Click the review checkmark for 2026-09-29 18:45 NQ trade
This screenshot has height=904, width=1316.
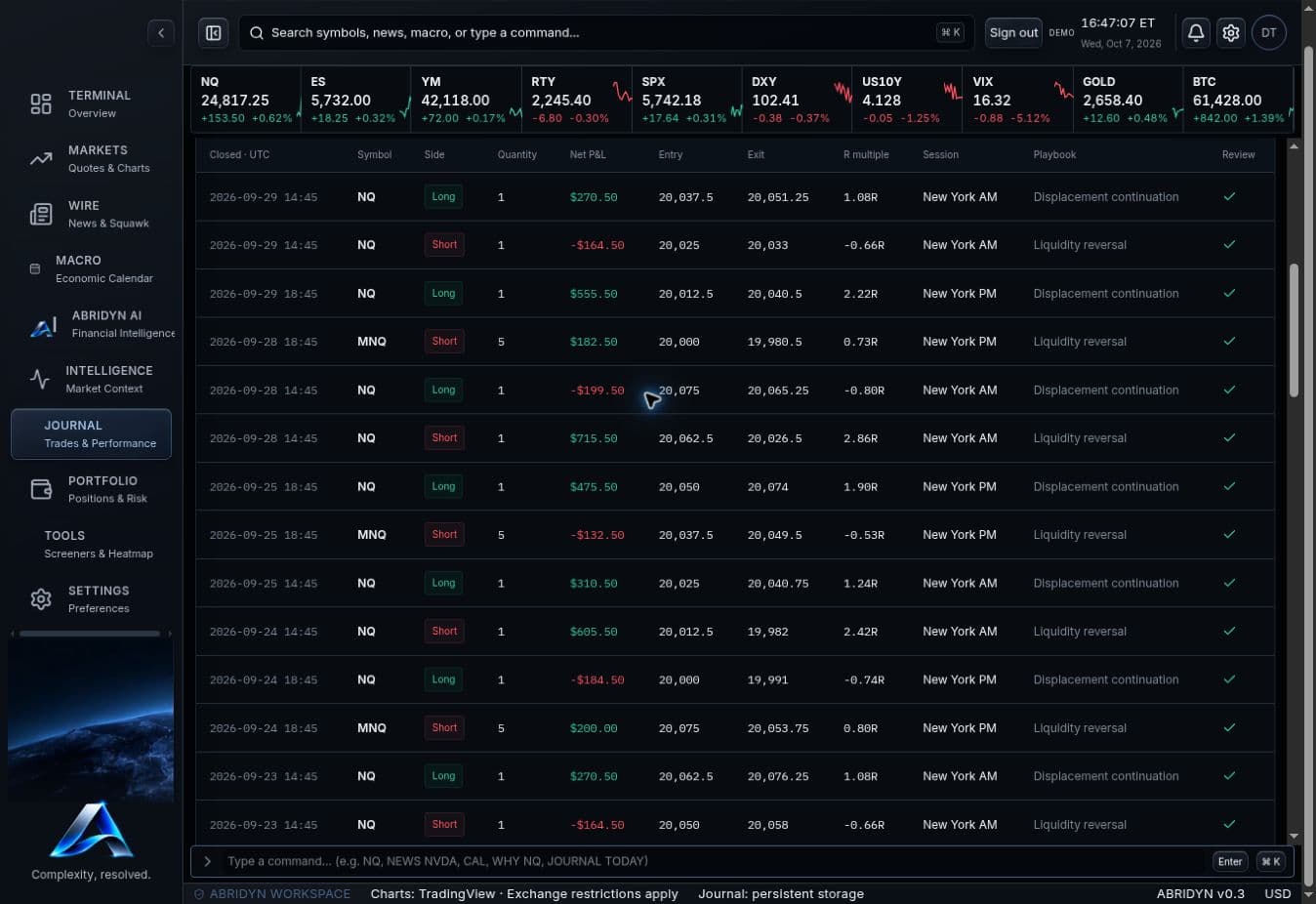pyautogui.click(x=1229, y=293)
